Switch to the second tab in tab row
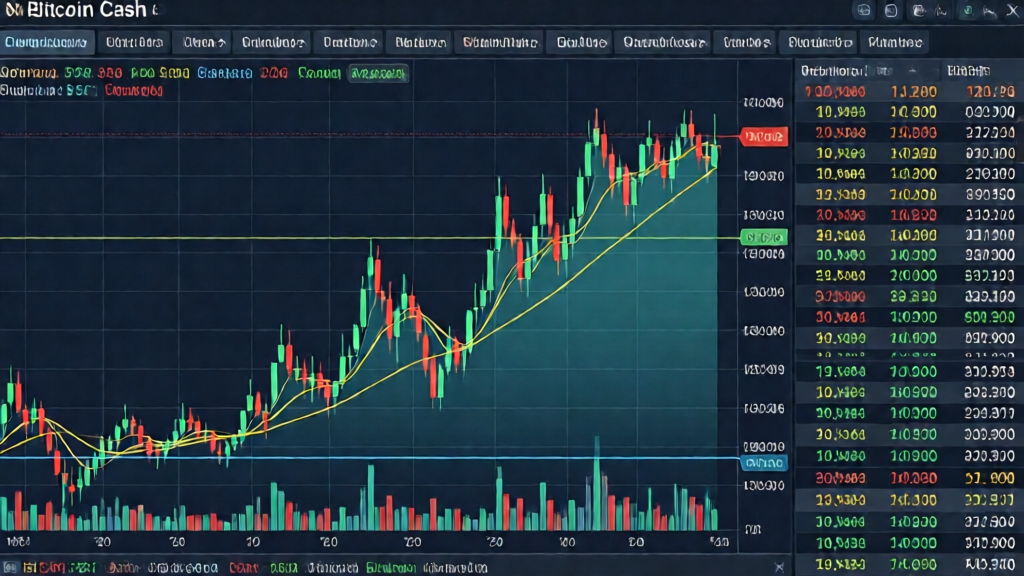Screen dimensions: 1024x576 click(134, 42)
